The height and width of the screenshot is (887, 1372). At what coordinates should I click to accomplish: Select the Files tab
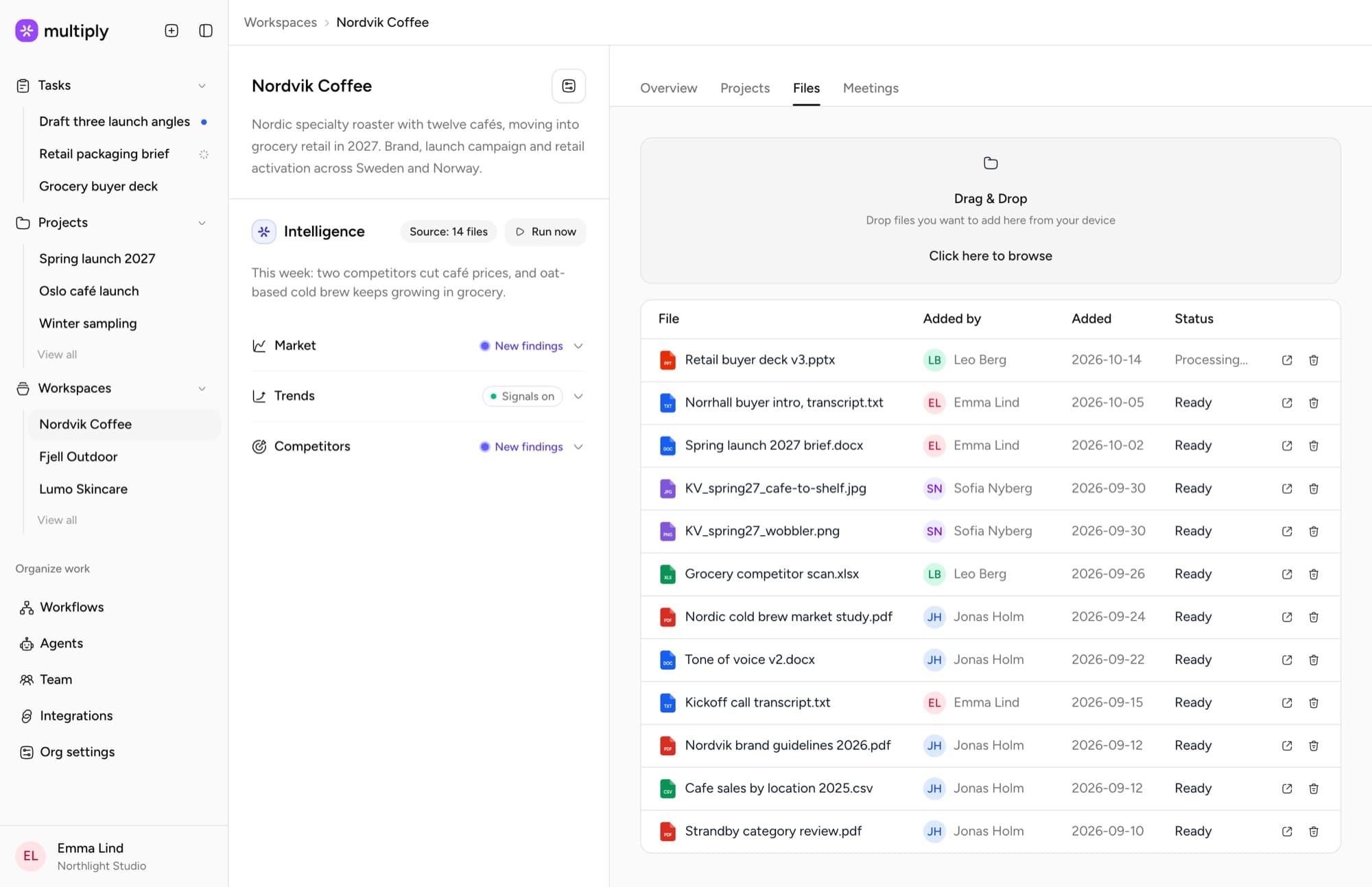(806, 88)
